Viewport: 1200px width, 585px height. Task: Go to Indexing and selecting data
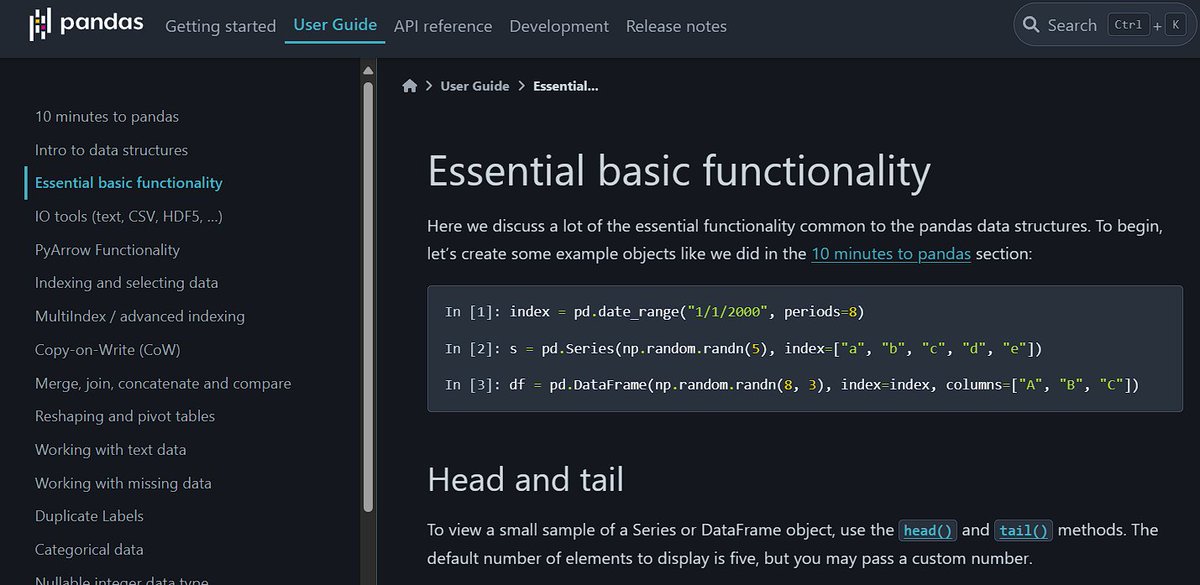[x=126, y=283]
